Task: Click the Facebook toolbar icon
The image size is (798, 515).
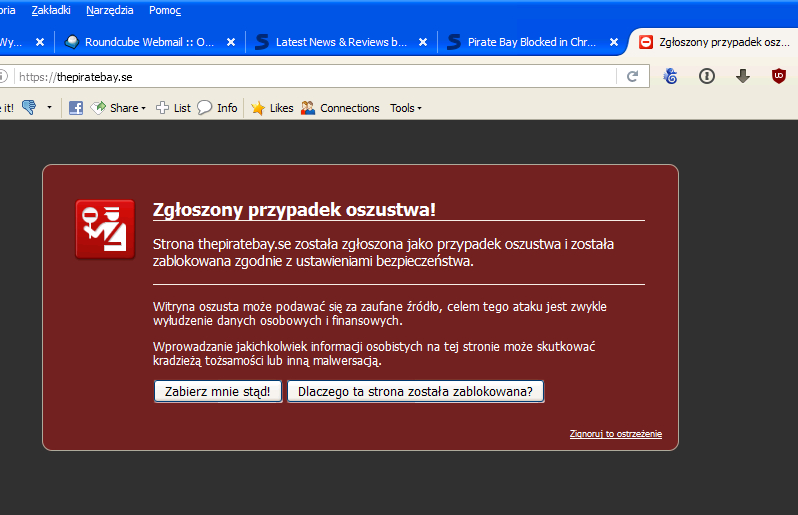Action: point(76,108)
